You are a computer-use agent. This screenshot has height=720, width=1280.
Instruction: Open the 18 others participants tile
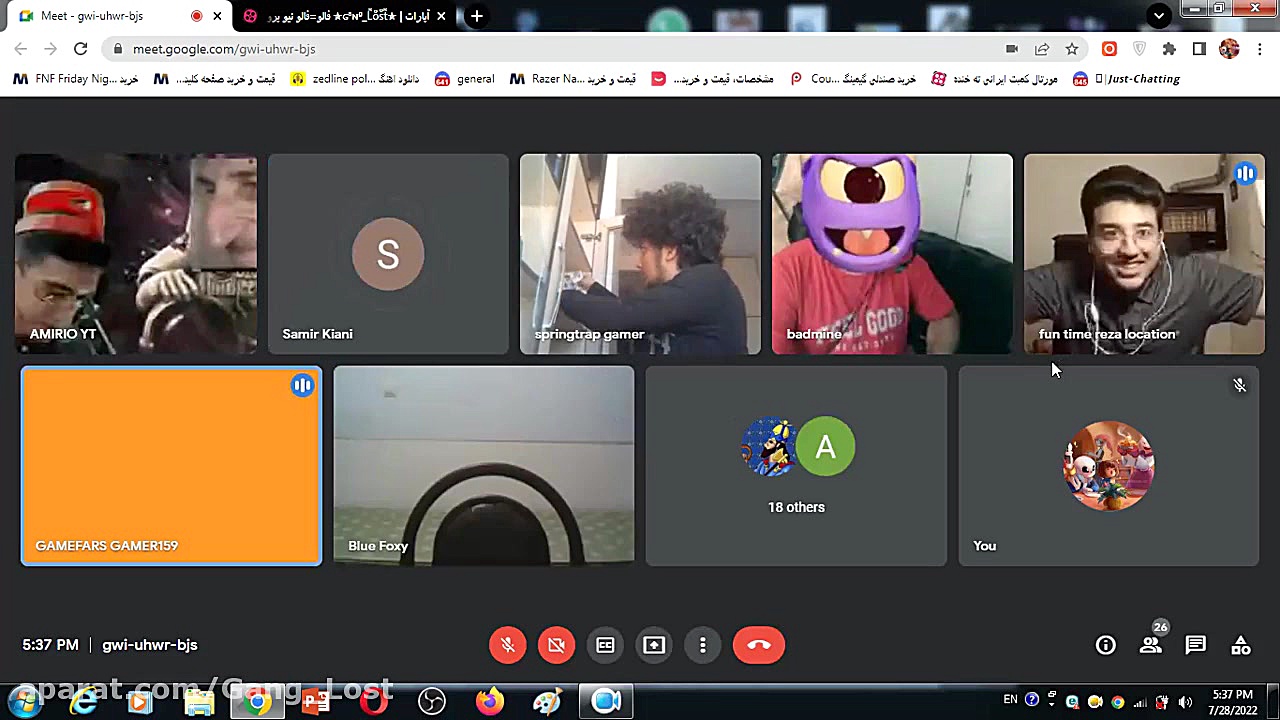796,466
